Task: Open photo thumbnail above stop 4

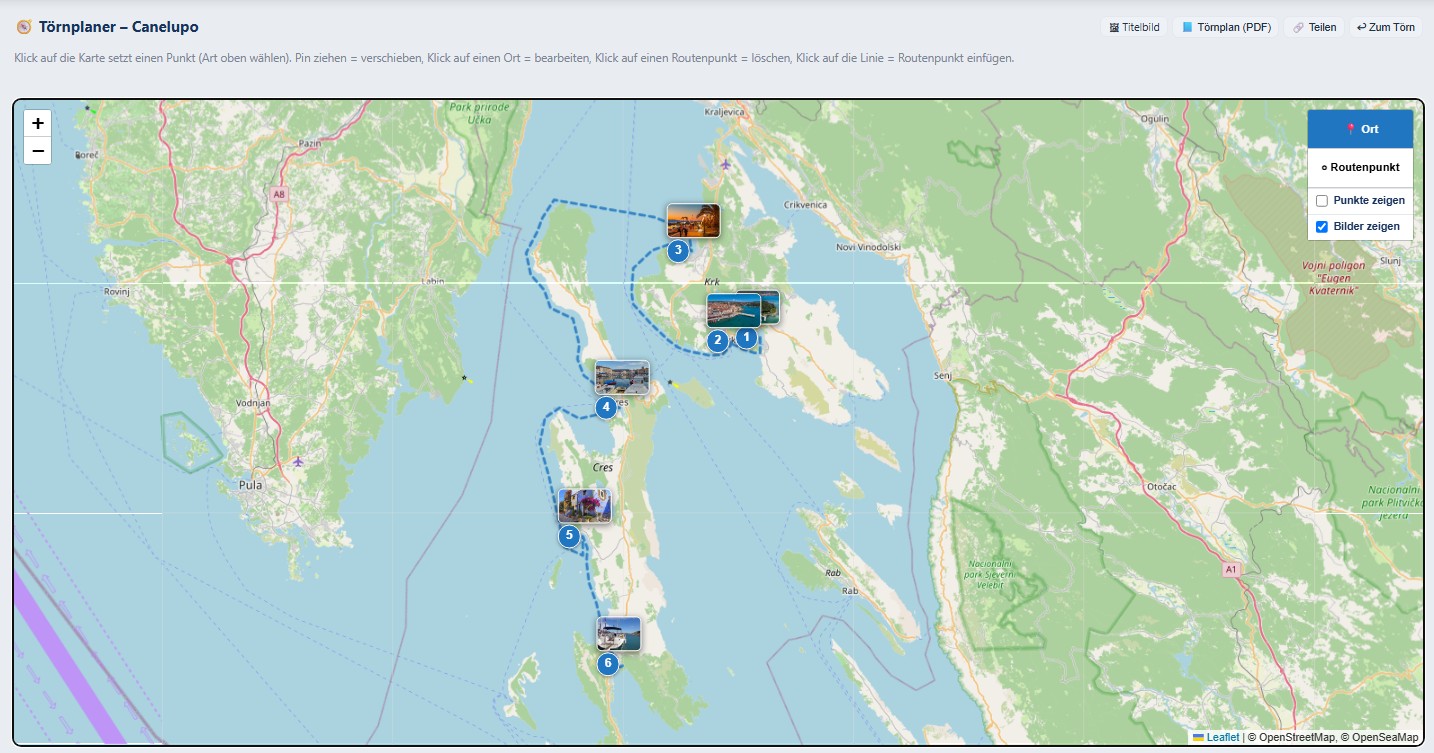Action: click(x=622, y=377)
